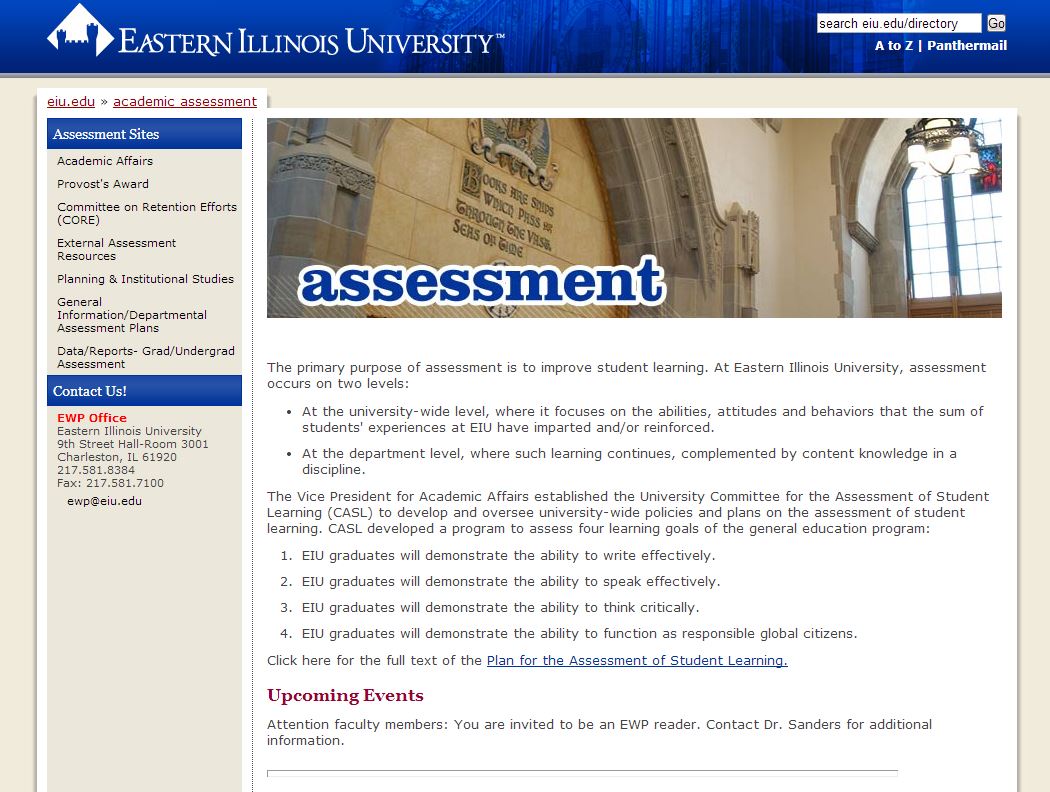Select Committee on Retention Efforts (CORE)
1050x792 pixels.
point(147,213)
